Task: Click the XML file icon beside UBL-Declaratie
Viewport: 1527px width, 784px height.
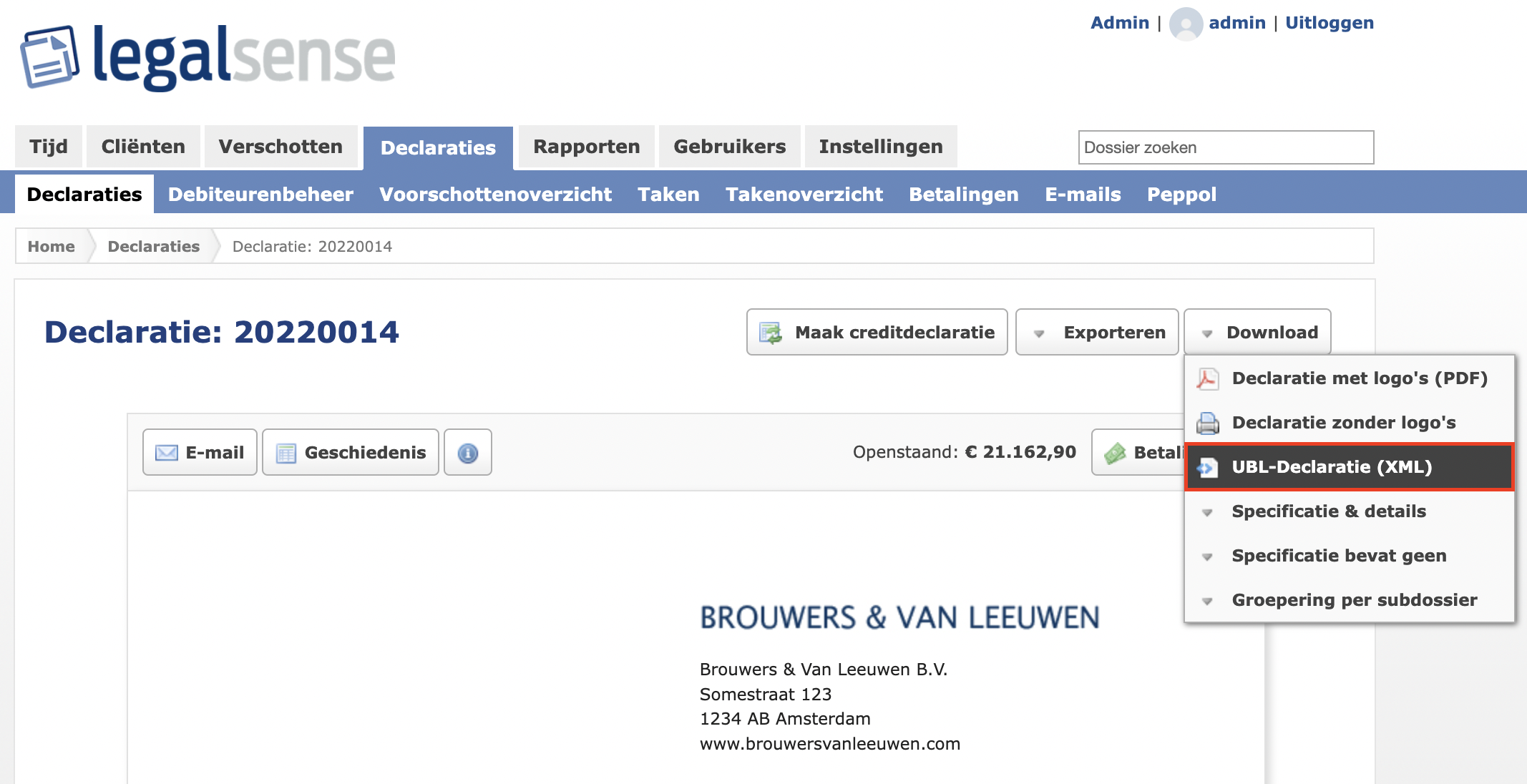Action: point(1207,467)
